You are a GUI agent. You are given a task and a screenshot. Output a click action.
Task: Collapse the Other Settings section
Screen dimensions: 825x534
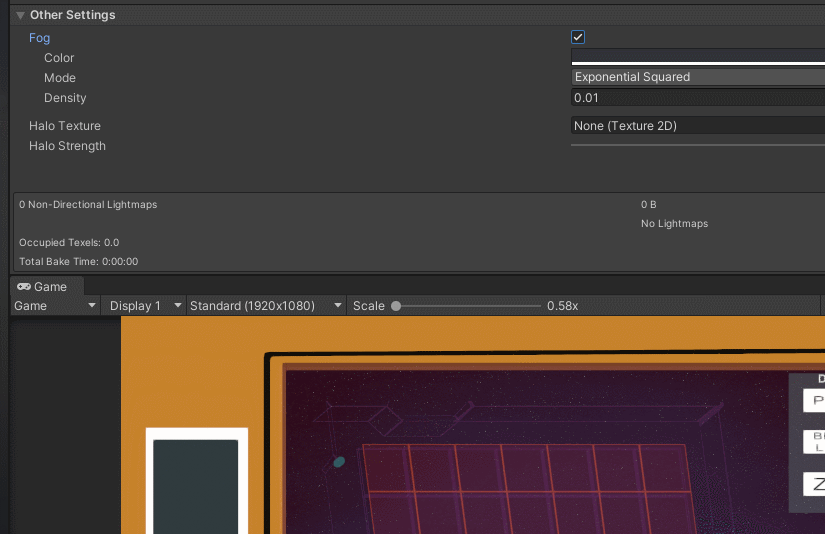click(x=21, y=15)
